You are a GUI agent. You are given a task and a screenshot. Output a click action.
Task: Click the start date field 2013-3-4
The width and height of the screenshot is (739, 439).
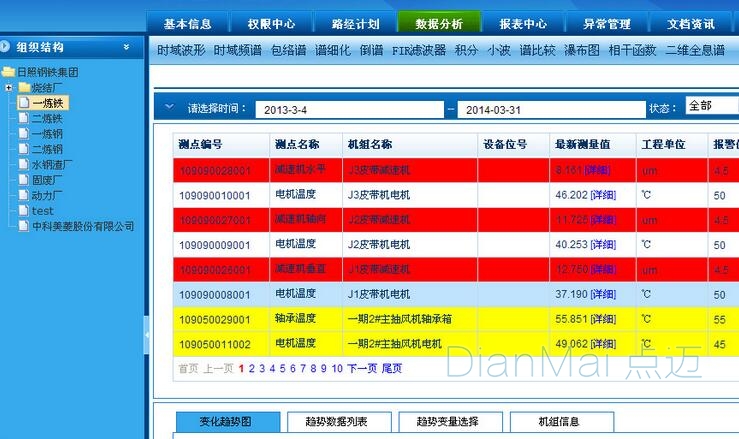(349, 110)
